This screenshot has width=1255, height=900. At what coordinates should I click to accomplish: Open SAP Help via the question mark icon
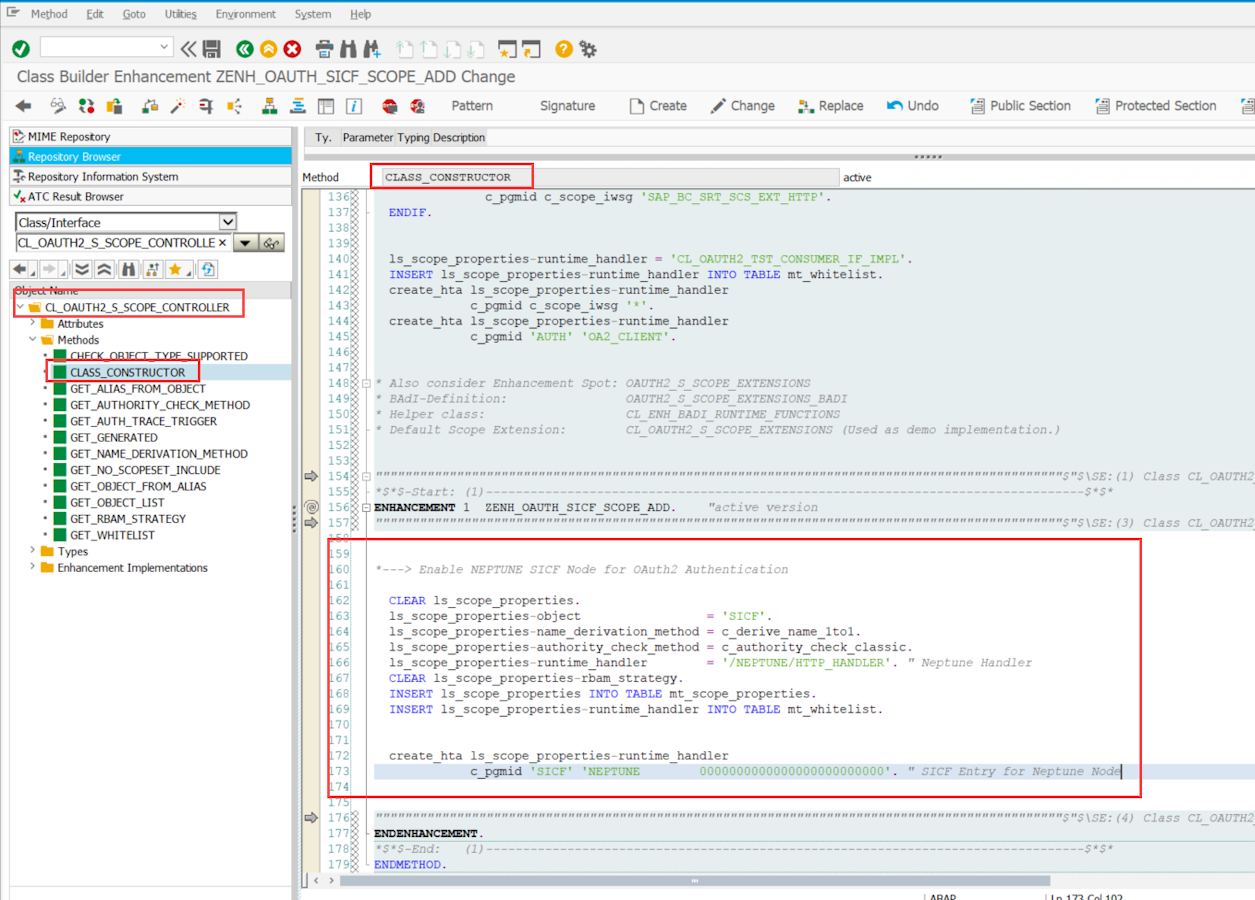point(562,47)
